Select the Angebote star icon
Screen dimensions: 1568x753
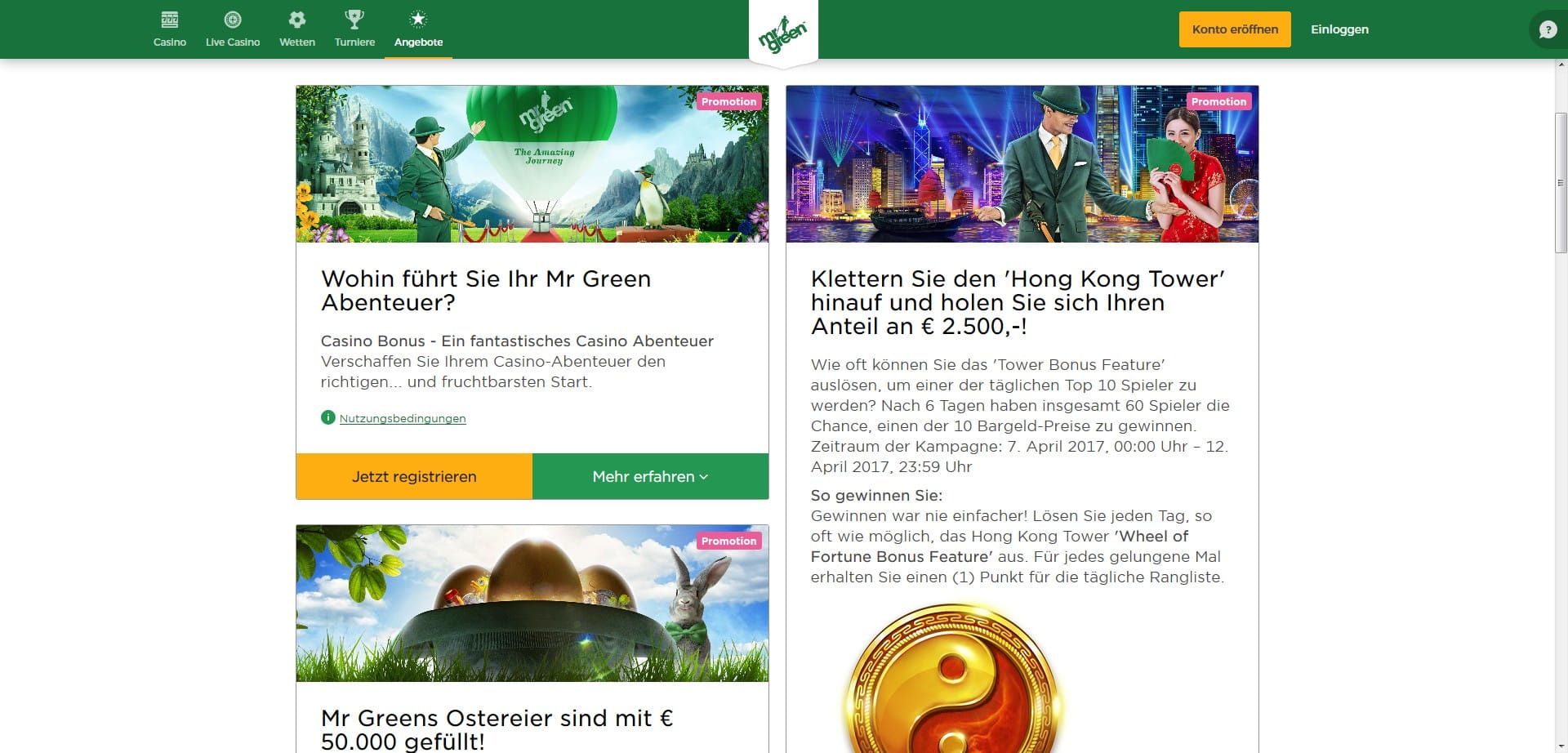click(x=418, y=20)
